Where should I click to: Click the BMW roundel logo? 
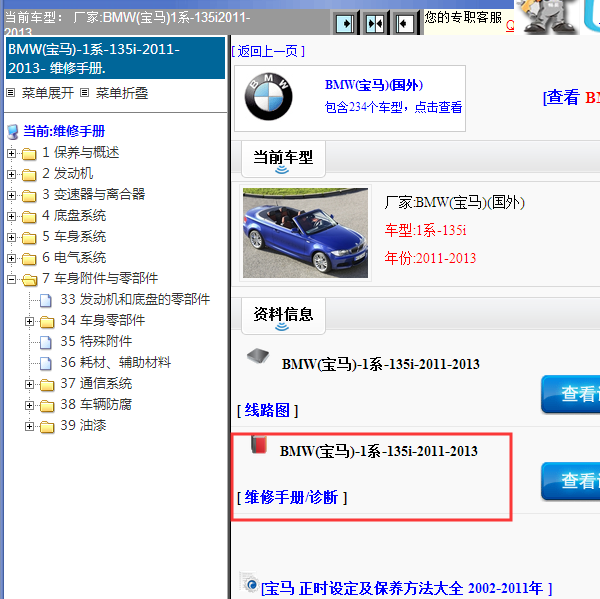click(x=269, y=96)
